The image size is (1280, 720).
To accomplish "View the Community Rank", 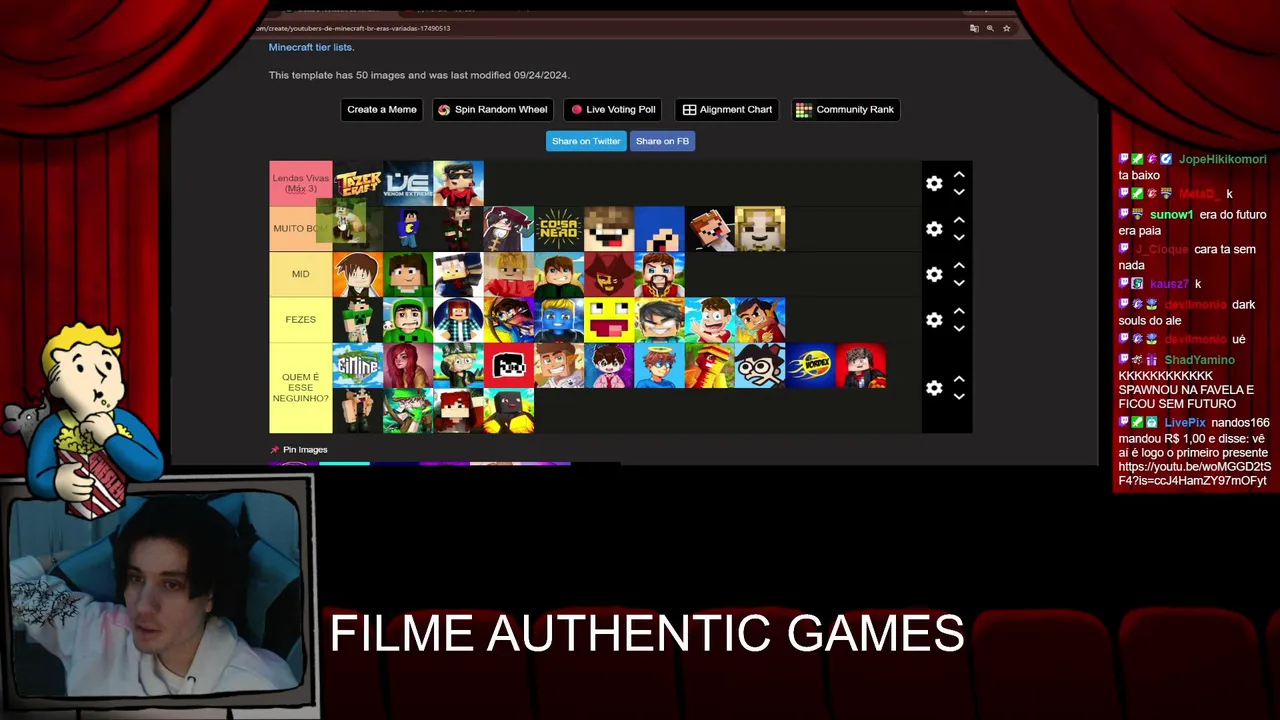I will pos(846,110).
